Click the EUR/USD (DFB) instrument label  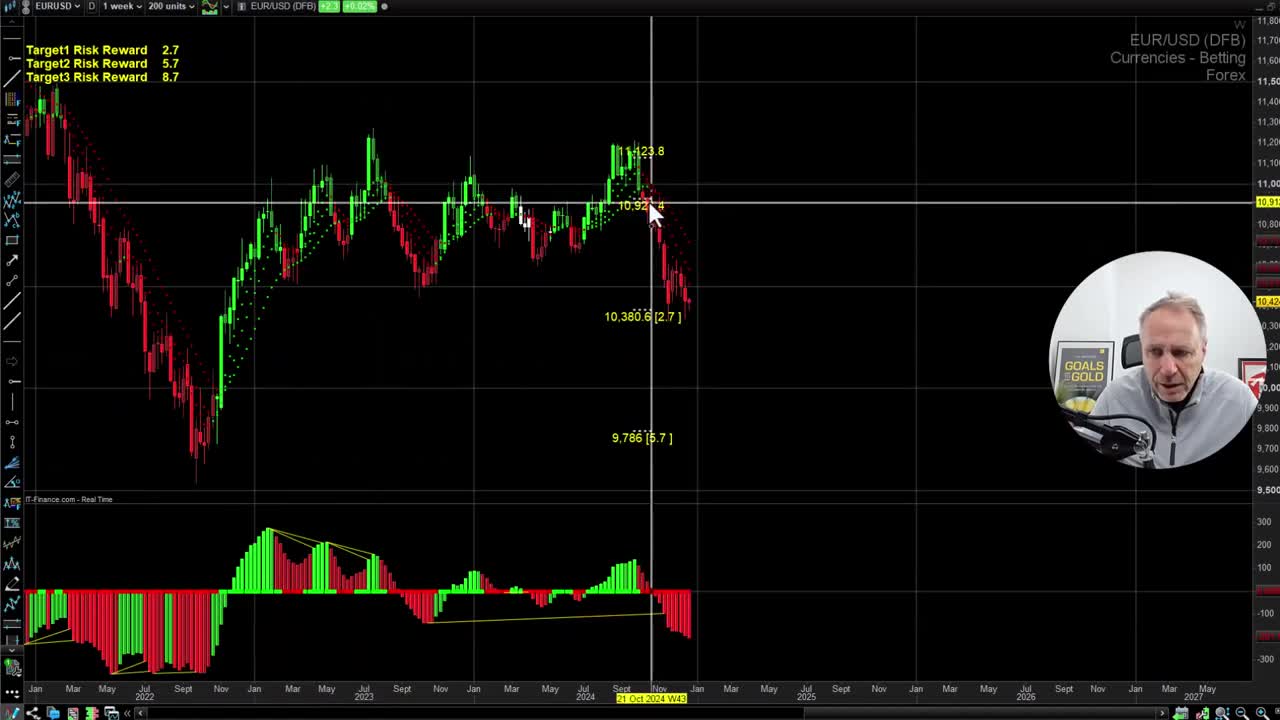pos(283,6)
